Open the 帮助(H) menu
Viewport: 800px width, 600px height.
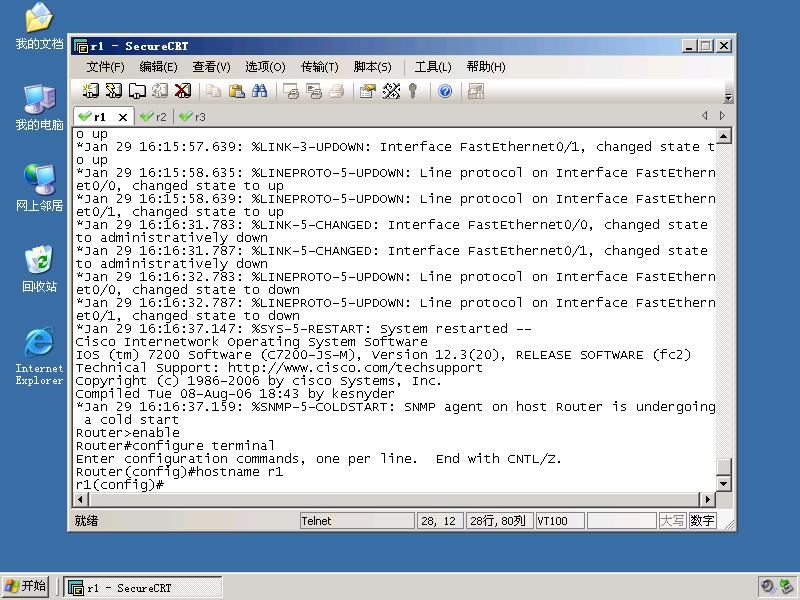[486, 67]
